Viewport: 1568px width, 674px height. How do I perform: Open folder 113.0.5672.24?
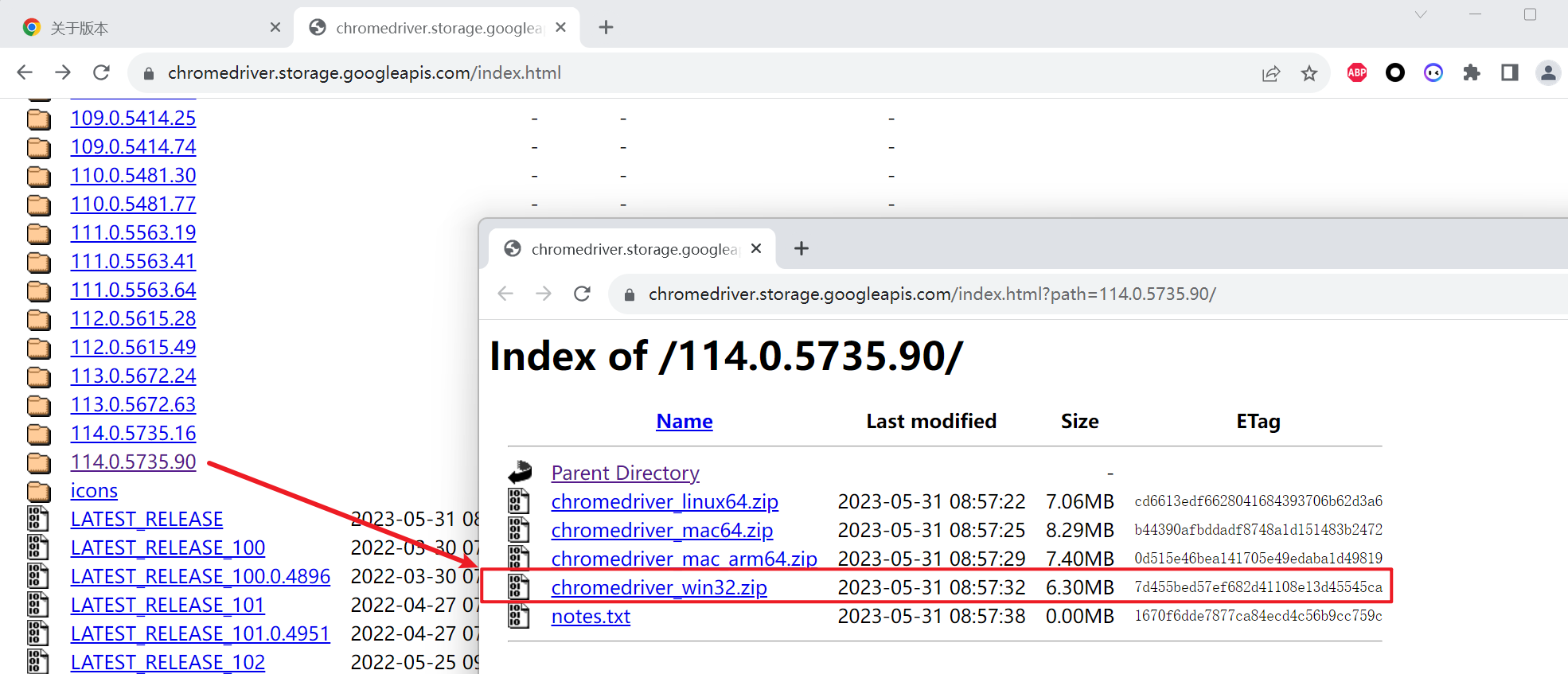click(133, 376)
